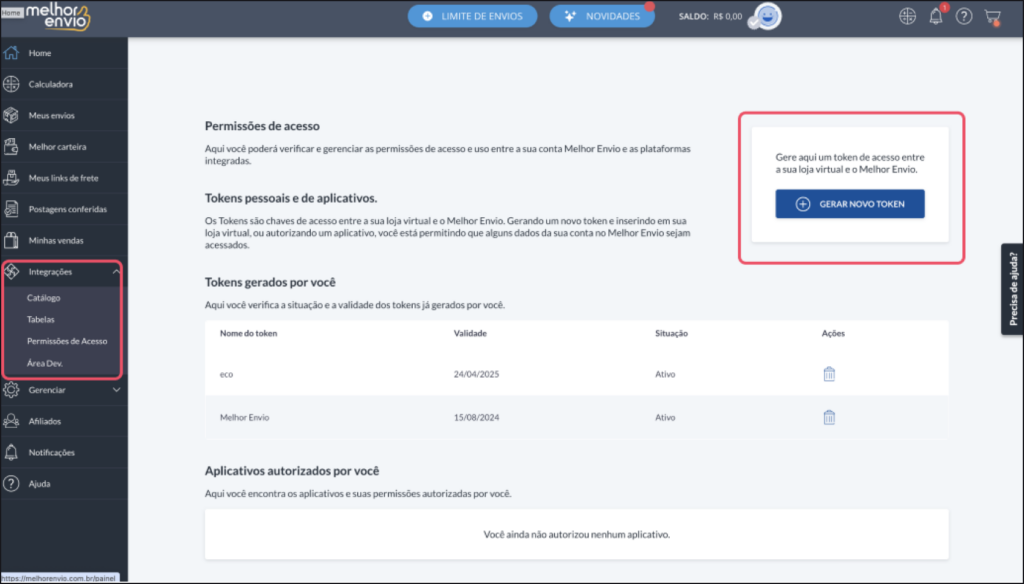Click the Home icon in sidebar
The width and height of the screenshot is (1024, 584).
(12, 53)
